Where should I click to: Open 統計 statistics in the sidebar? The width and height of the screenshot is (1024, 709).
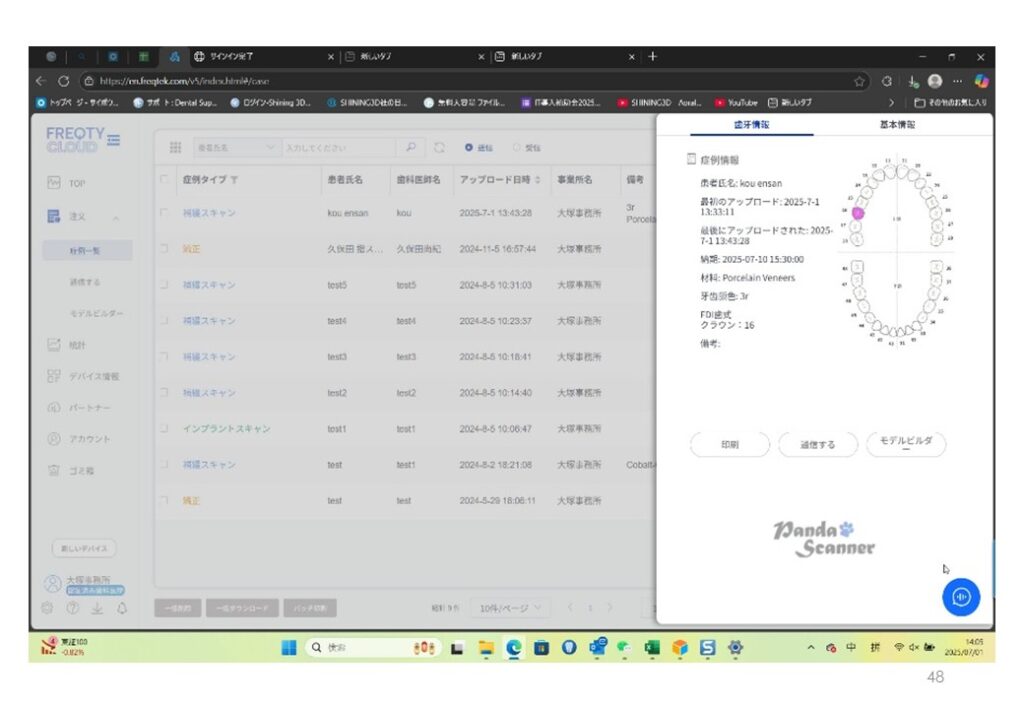point(77,345)
